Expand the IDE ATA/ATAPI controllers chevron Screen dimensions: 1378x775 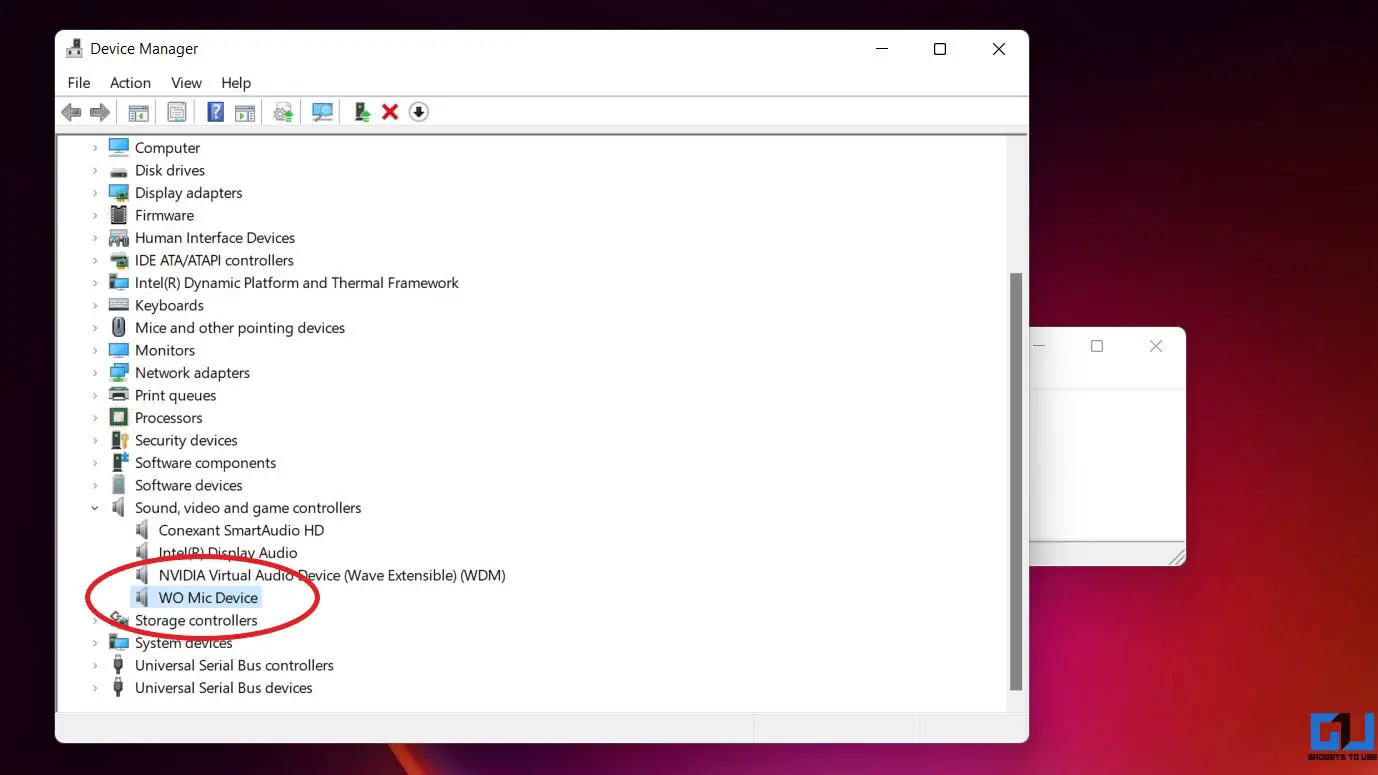click(x=95, y=260)
